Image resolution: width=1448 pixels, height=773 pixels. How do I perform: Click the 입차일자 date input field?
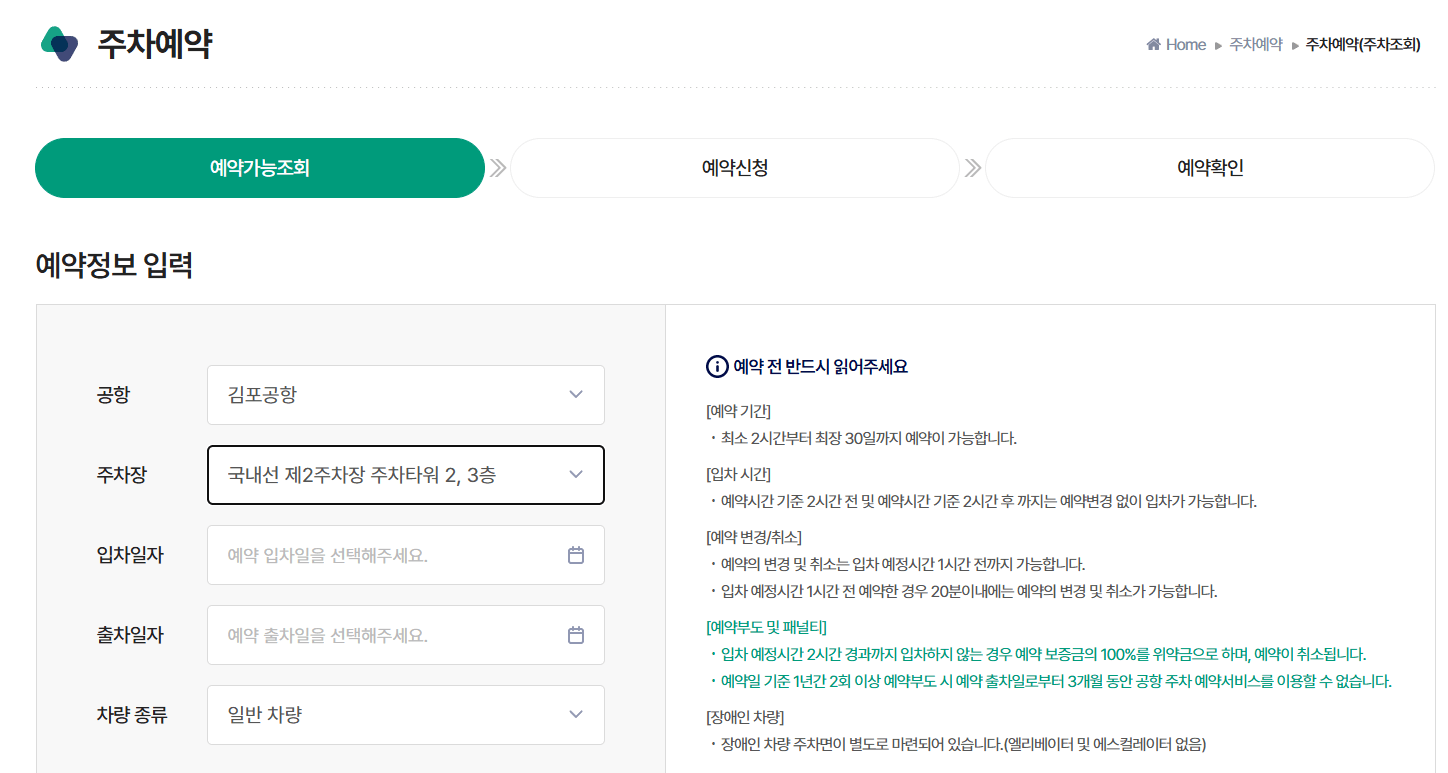click(x=380, y=555)
